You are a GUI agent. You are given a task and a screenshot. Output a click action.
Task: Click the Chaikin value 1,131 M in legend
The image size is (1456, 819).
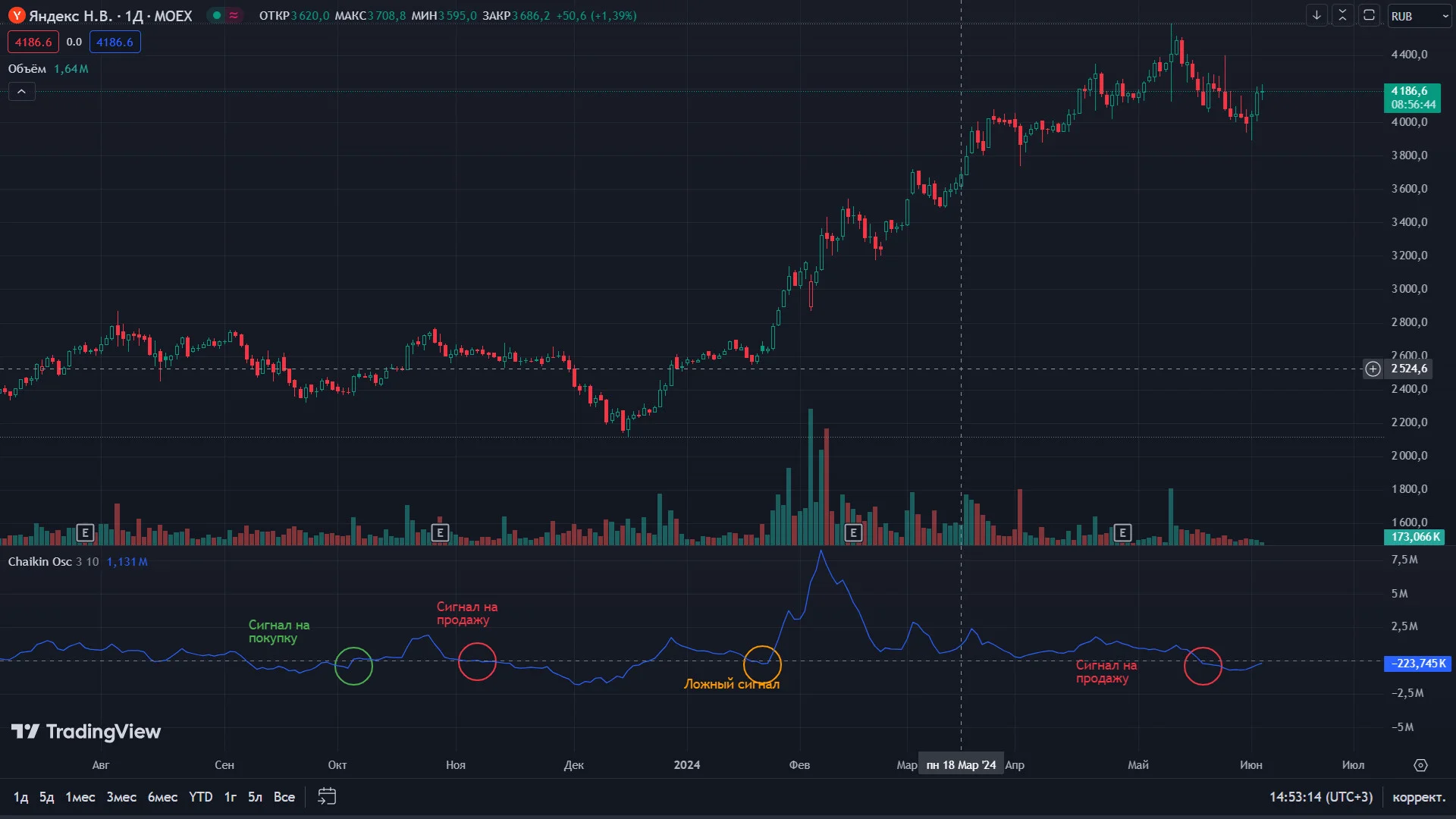point(127,562)
